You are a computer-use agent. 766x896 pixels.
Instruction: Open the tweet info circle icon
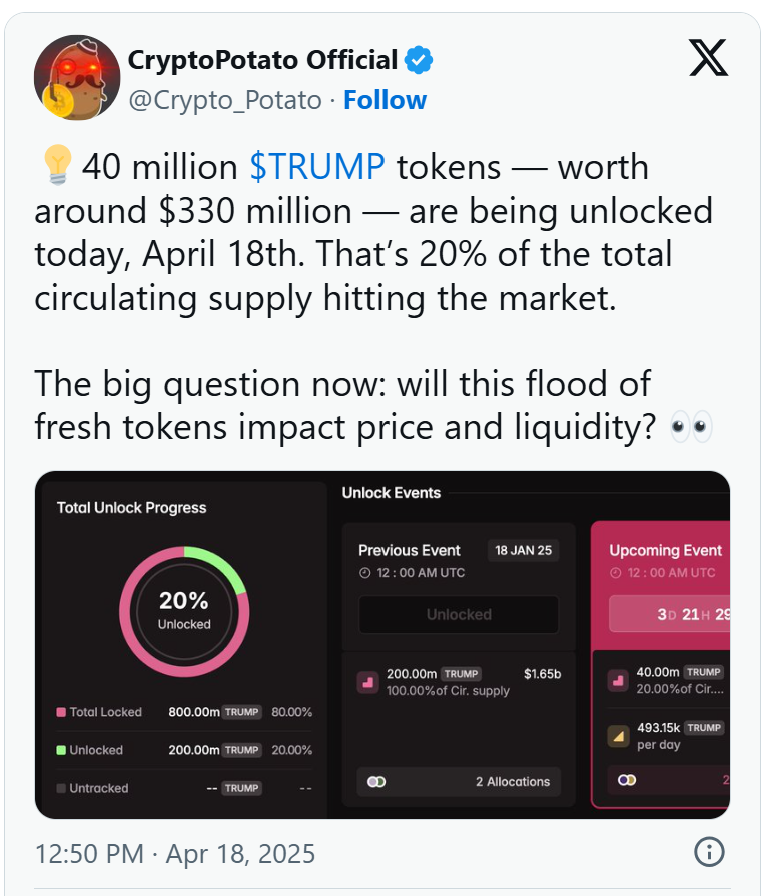[x=709, y=852]
